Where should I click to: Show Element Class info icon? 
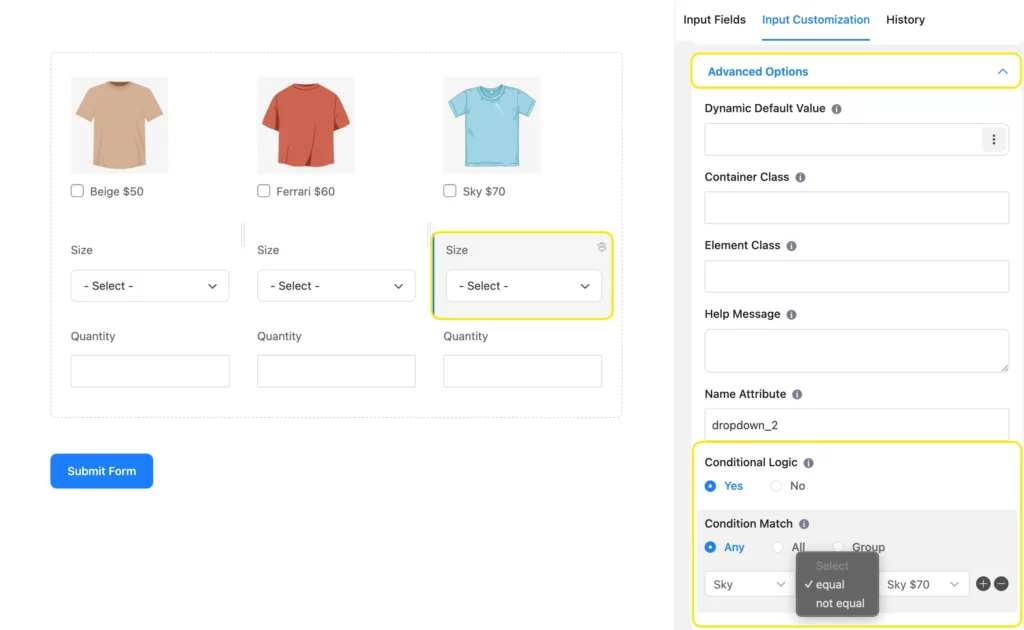[792, 246]
